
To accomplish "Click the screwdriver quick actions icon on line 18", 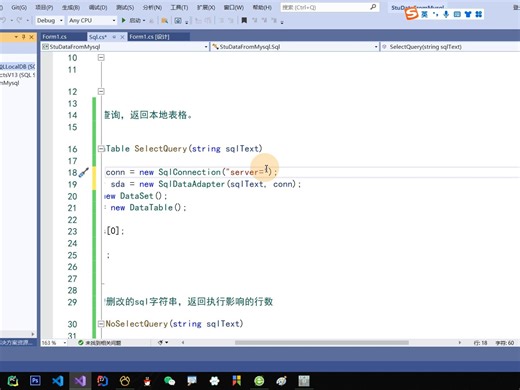I will coord(84,172).
